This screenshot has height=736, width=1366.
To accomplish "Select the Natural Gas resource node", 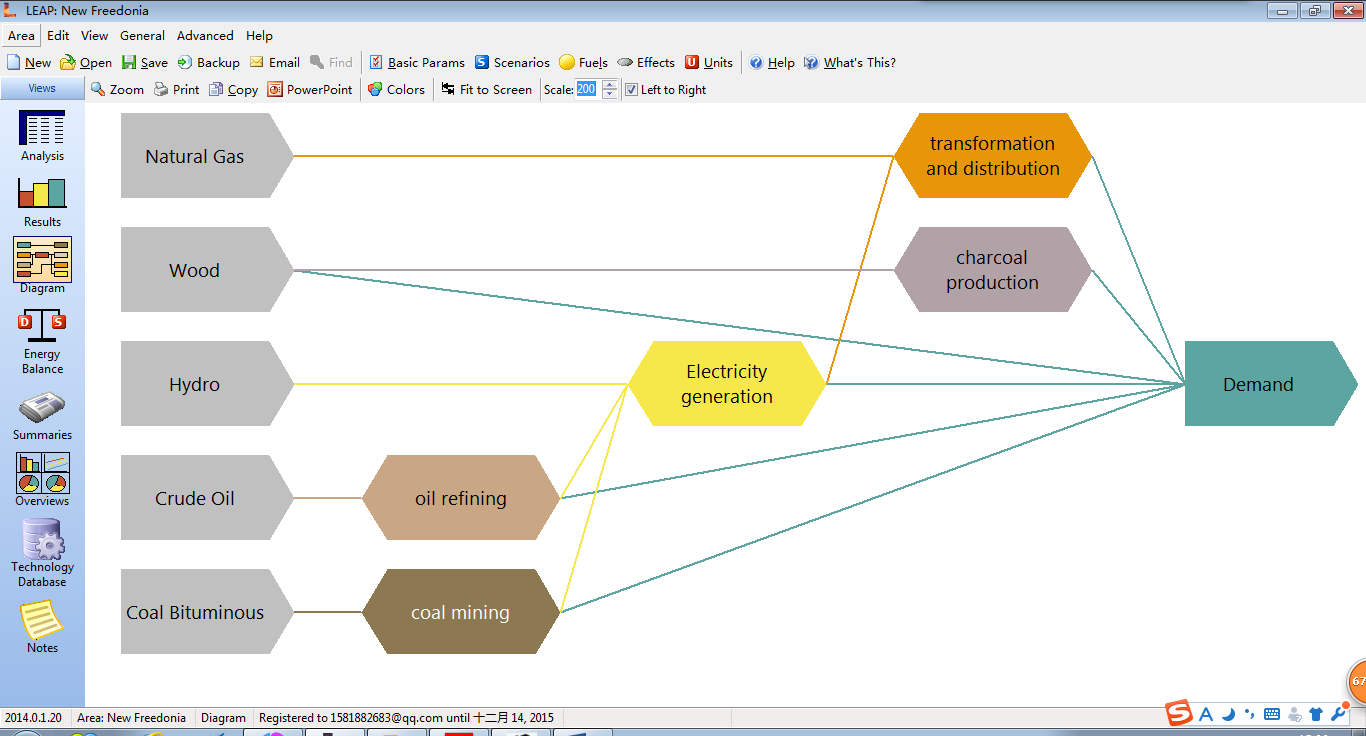I will (207, 156).
